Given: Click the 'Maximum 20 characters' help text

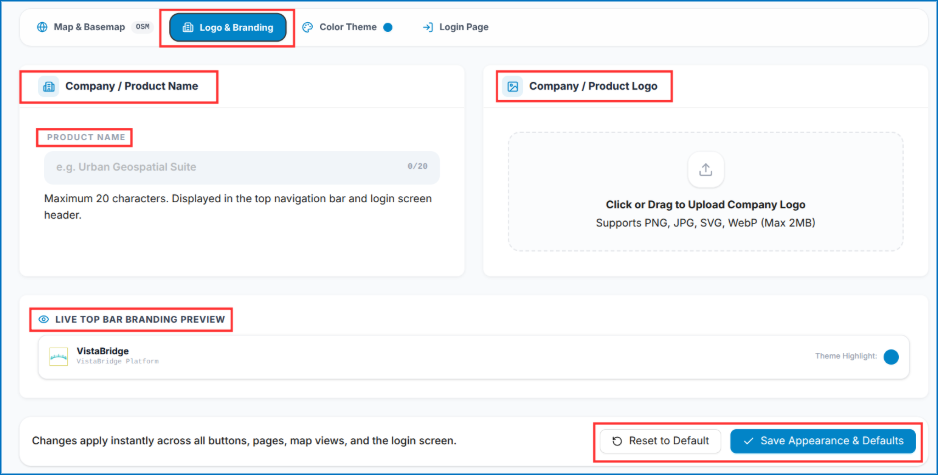Looking at the screenshot, I should [x=238, y=207].
